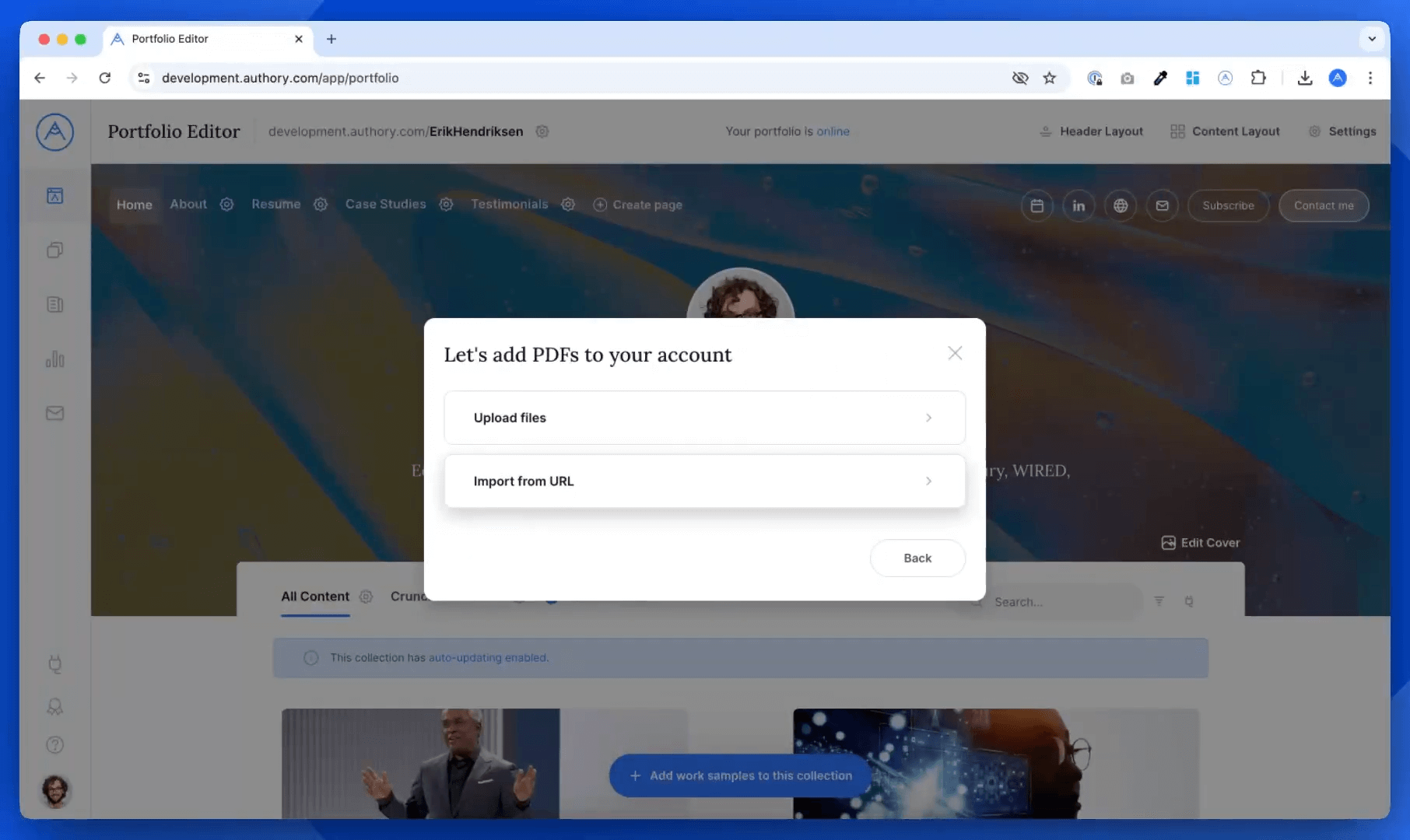Click the calendar icon in the portfolio header
Image resolution: width=1410 pixels, height=840 pixels.
click(1037, 205)
